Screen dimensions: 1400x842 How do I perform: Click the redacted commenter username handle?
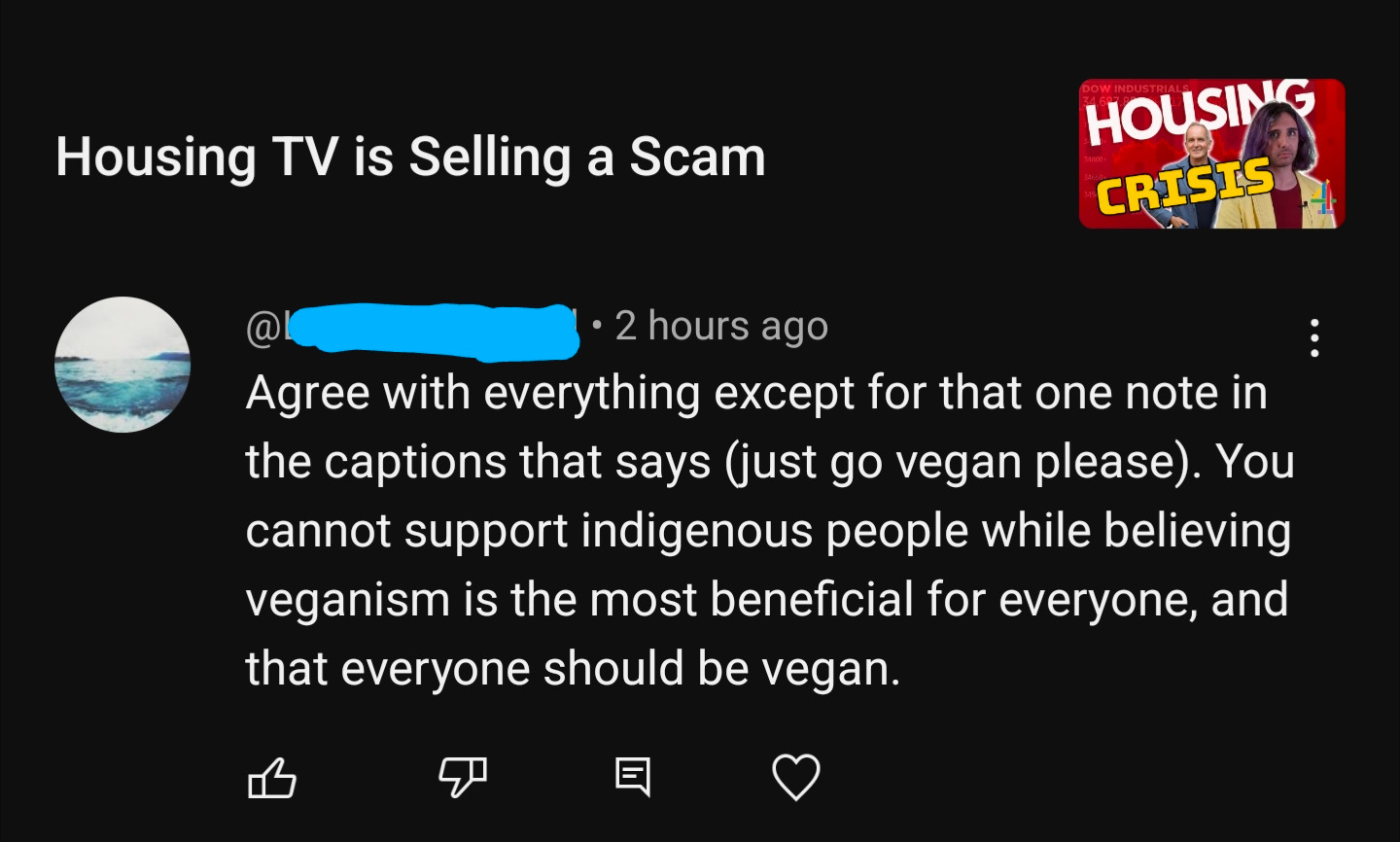click(x=412, y=328)
